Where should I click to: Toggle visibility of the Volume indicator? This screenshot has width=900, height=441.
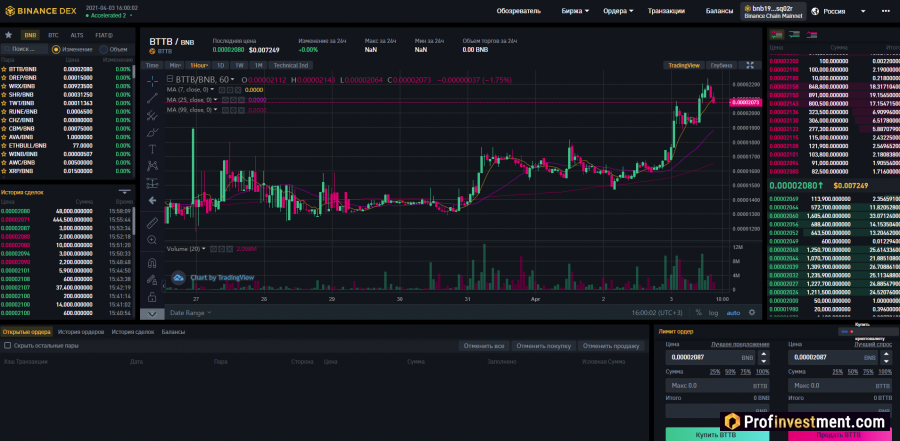coord(213,249)
